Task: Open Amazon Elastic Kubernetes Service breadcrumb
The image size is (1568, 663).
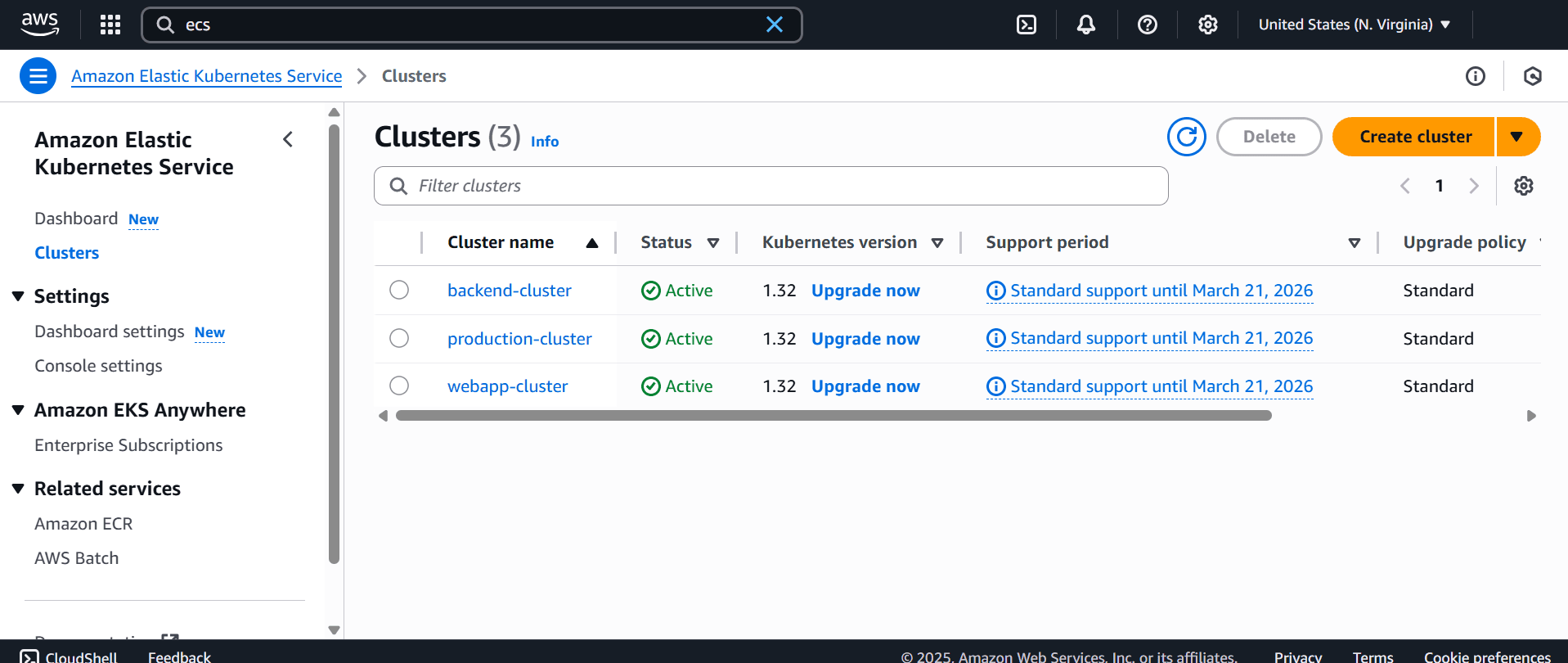Action: (x=207, y=76)
